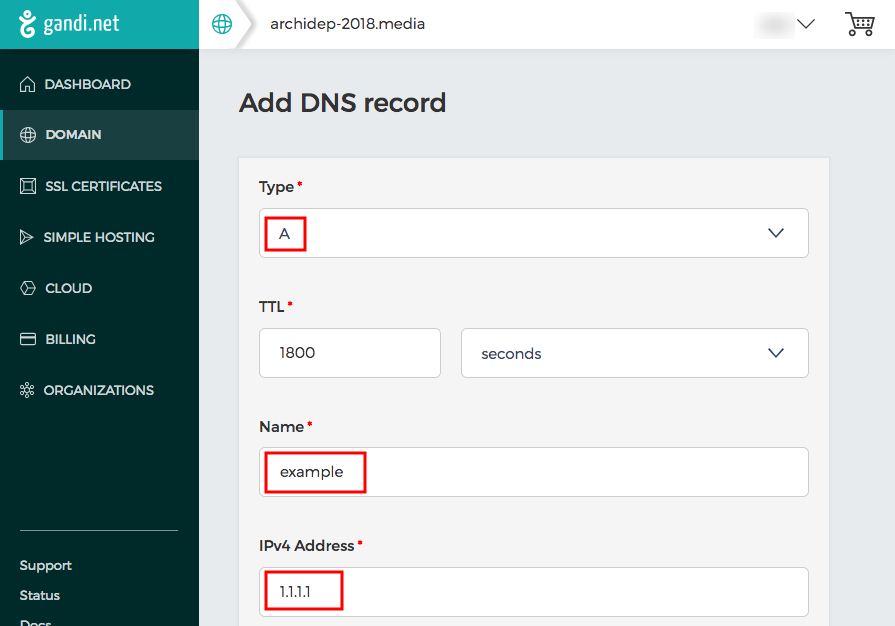Viewport: 895px width, 626px height.
Task: Click the Billing card icon
Action: coord(27,339)
